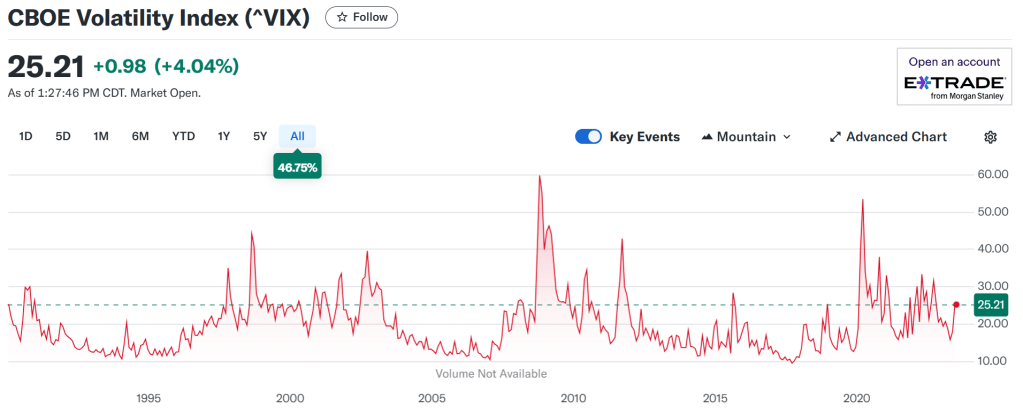
Task: Click the Mountain chart type icon
Action: (706, 137)
